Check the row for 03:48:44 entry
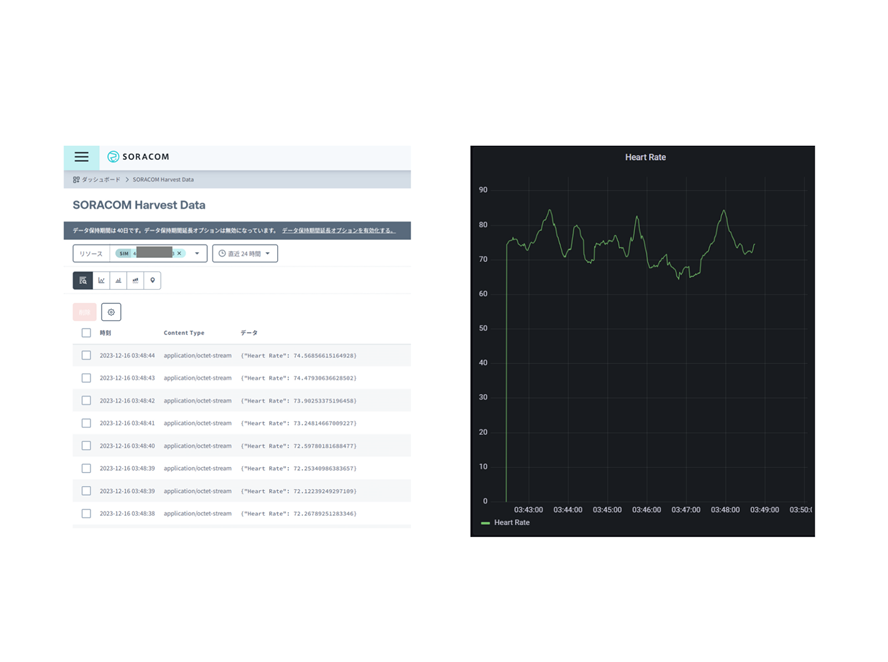The image size is (888, 662). click(x=86, y=356)
